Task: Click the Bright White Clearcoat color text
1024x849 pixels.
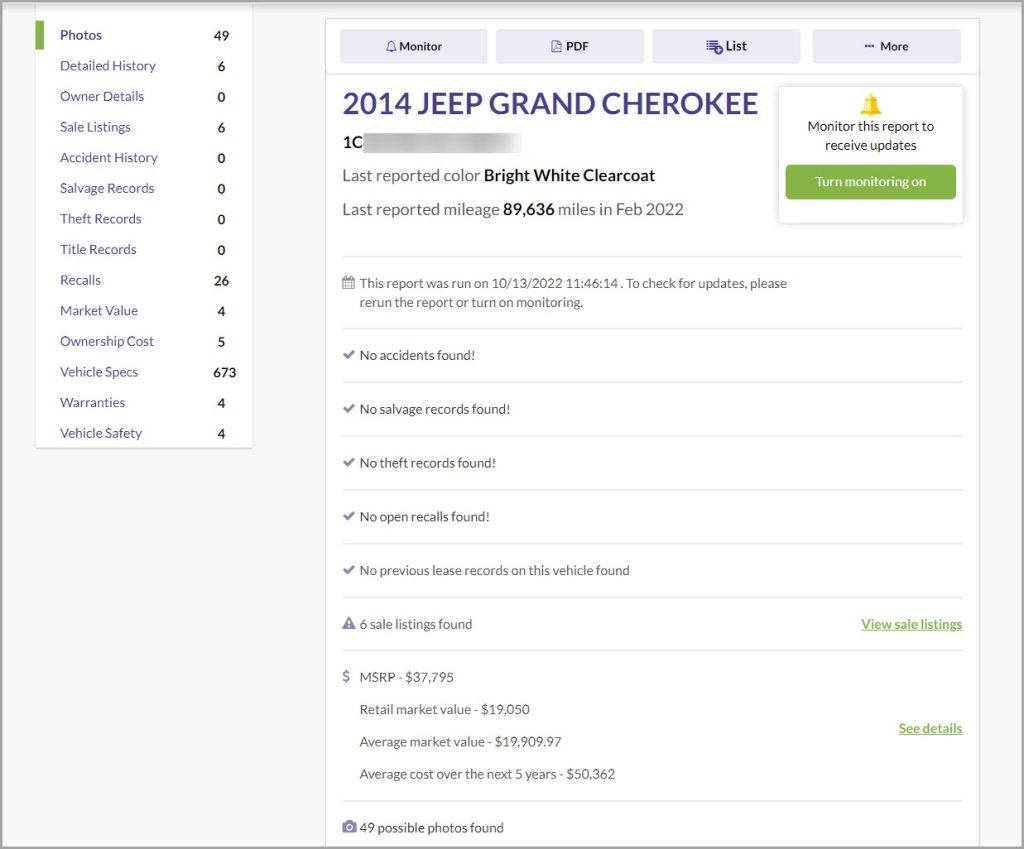Action: click(569, 176)
